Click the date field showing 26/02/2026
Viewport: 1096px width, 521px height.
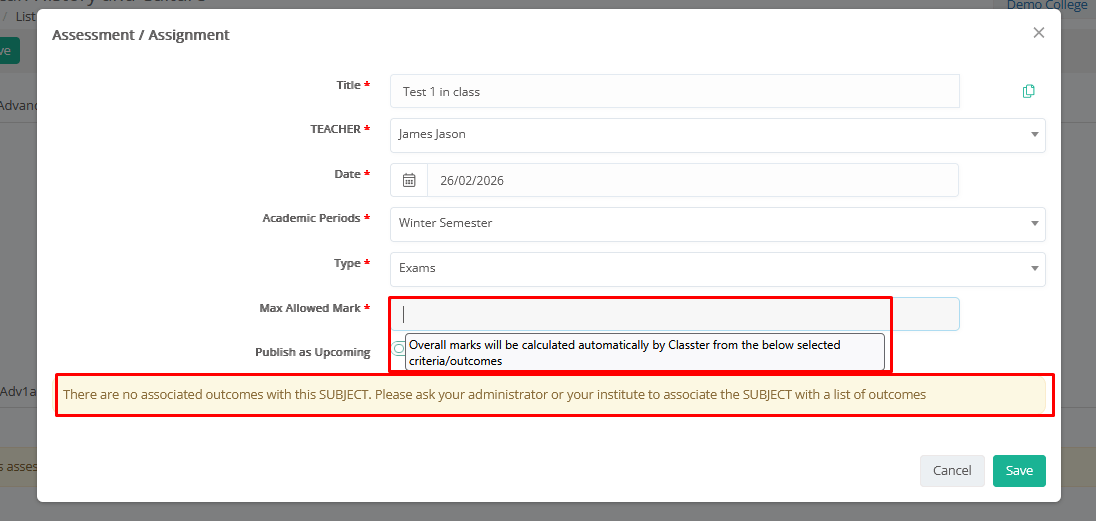tap(691, 180)
